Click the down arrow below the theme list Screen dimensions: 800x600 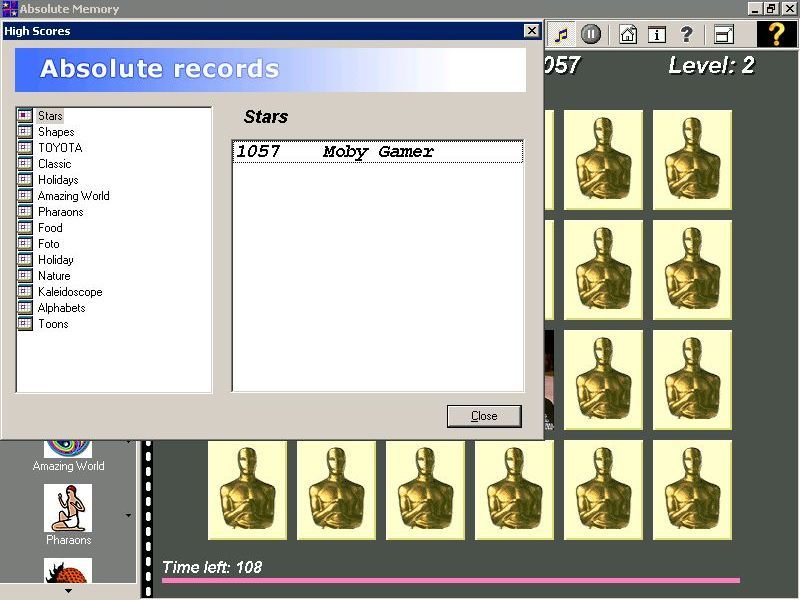coord(68,592)
